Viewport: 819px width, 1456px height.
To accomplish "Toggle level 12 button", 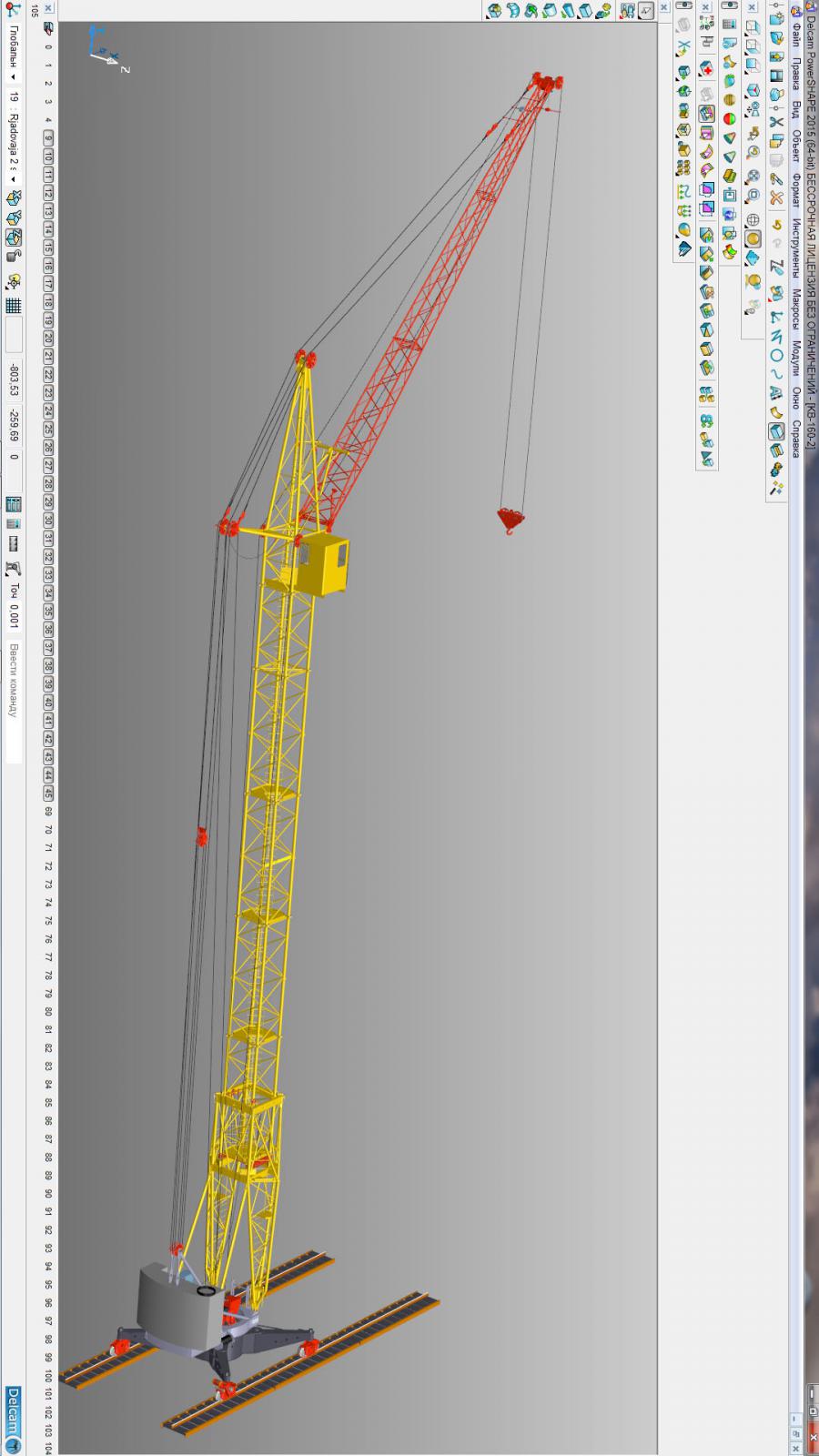I will [47, 195].
